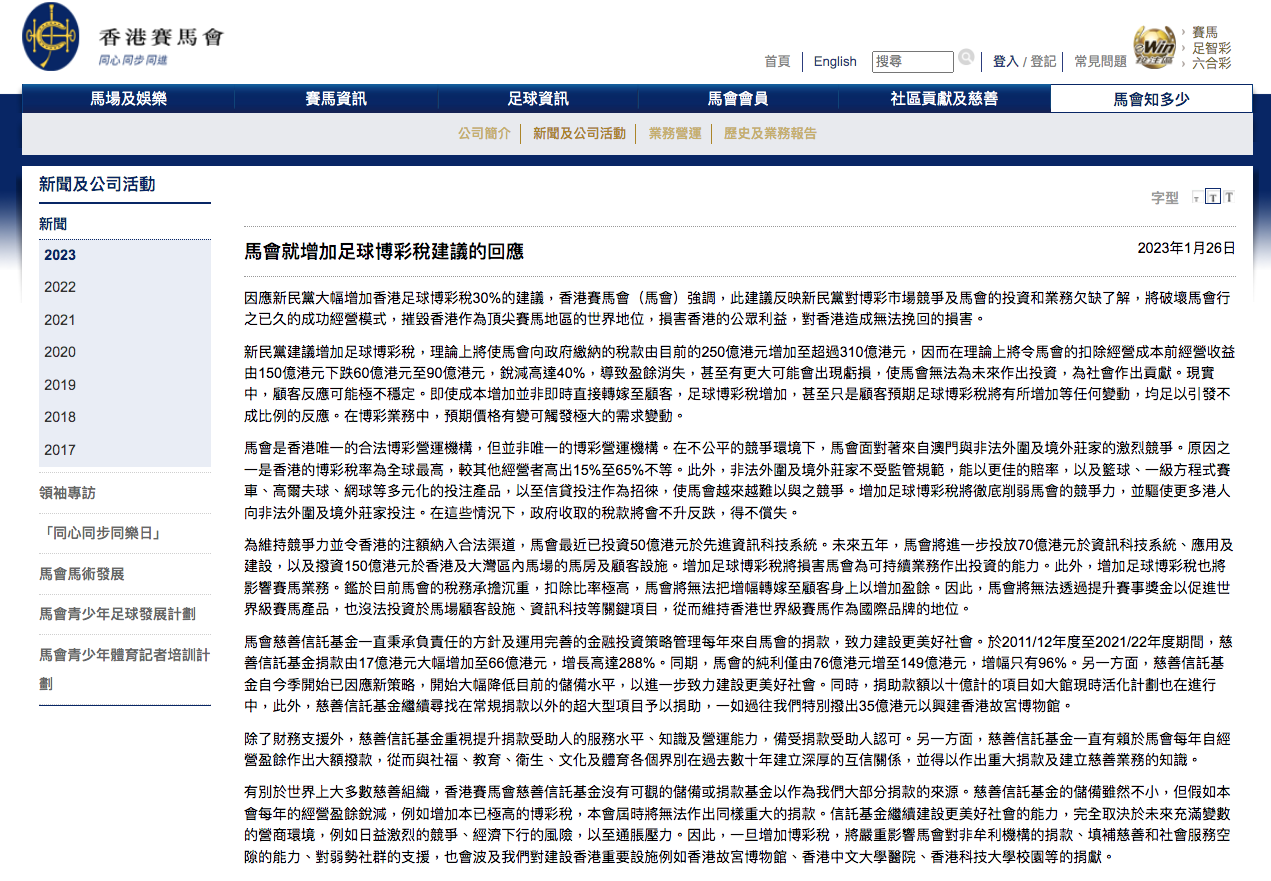Click the 新聞及公司活動 sidebar heading
The image size is (1271, 881).
[x=97, y=184]
